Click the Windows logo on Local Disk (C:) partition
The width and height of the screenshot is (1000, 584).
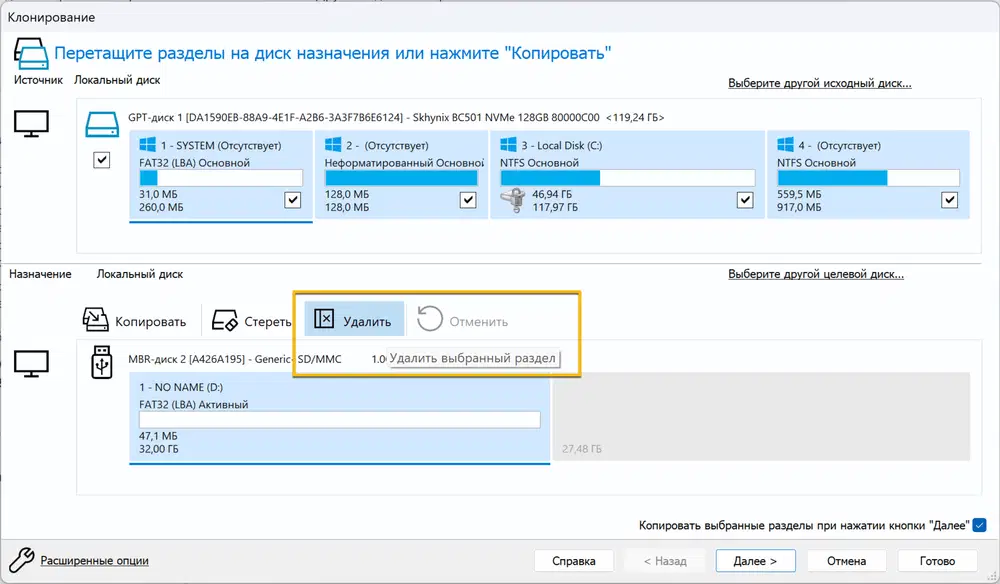[508, 145]
